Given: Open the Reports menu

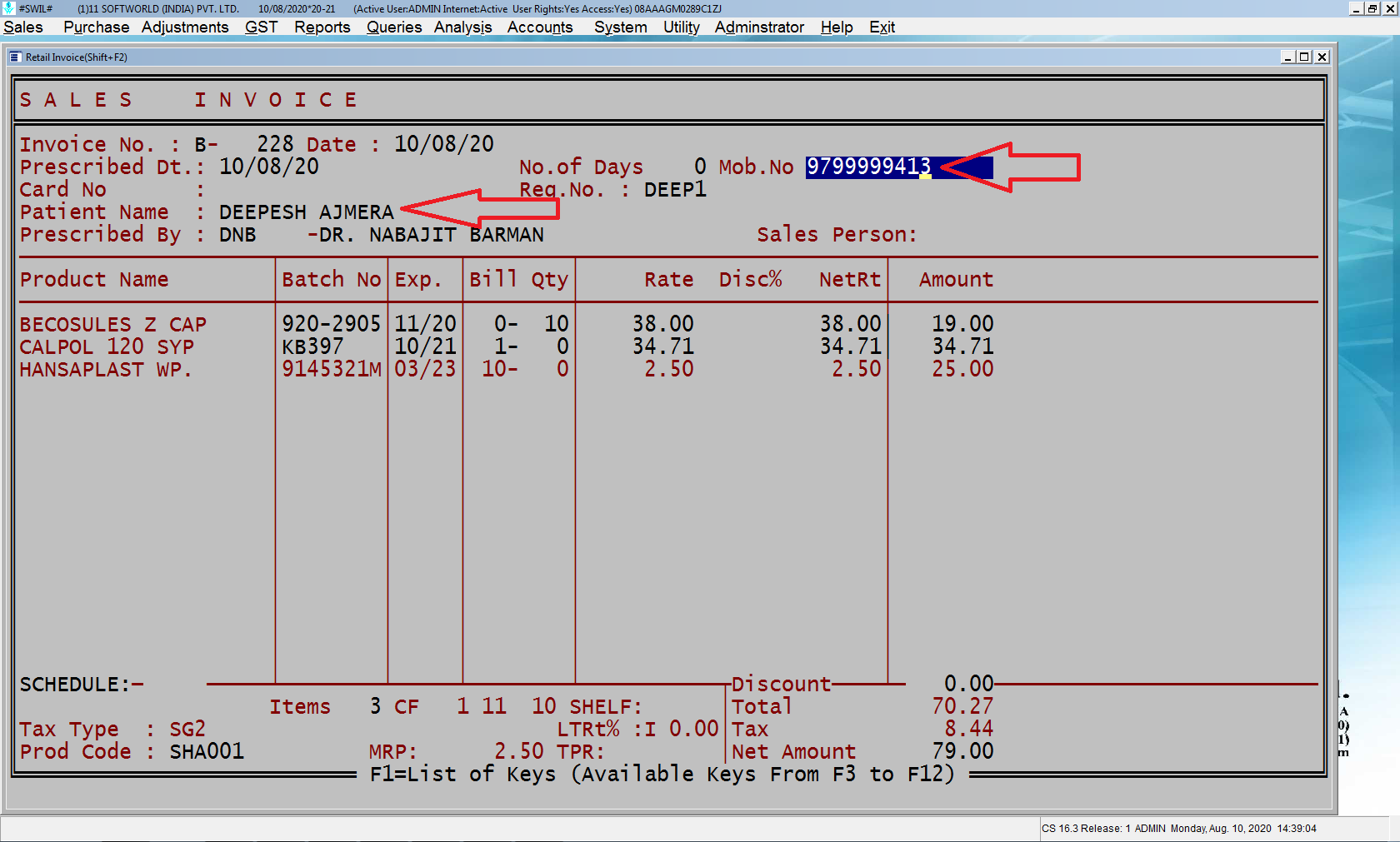Looking at the screenshot, I should click(x=322, y=27).
